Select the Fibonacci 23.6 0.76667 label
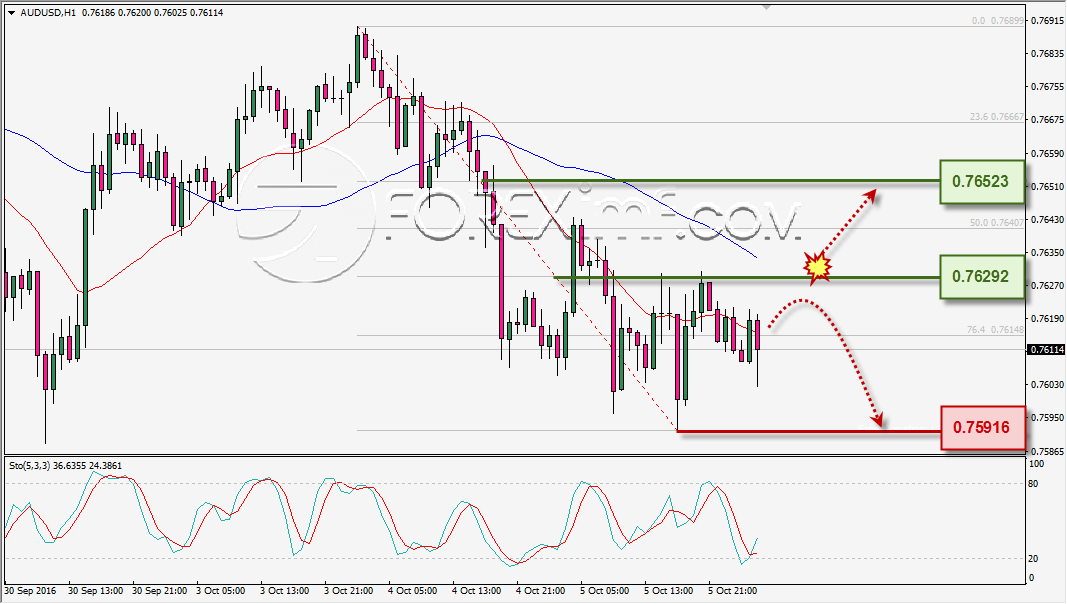The width and height of the screenshot is (1067, 604). point(996,117)
